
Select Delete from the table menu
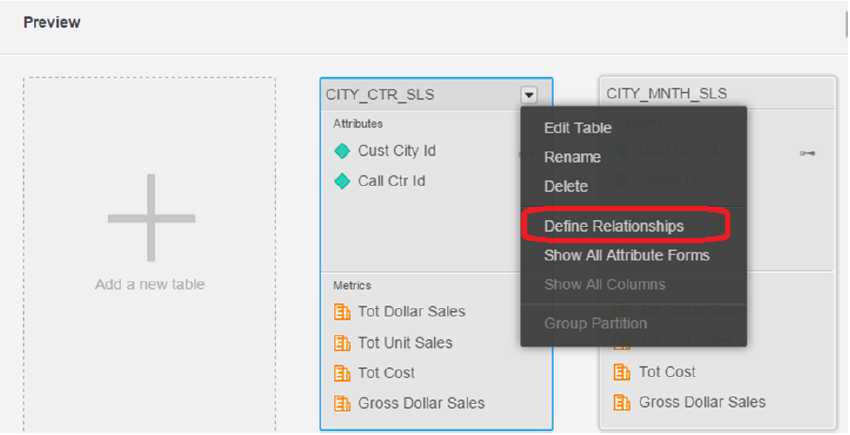[x=566, y=186]
